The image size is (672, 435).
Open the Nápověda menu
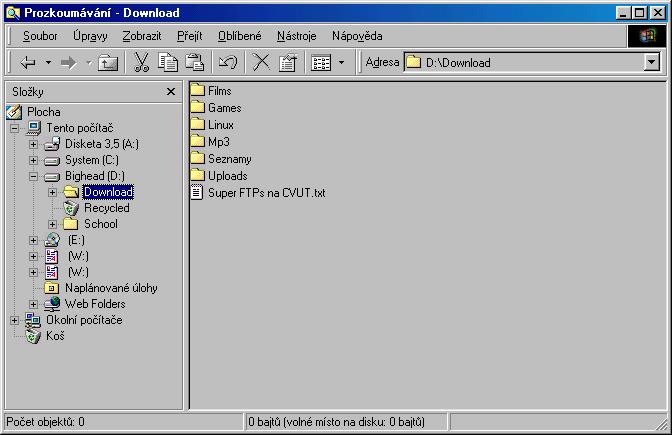(x=357, y=36)
